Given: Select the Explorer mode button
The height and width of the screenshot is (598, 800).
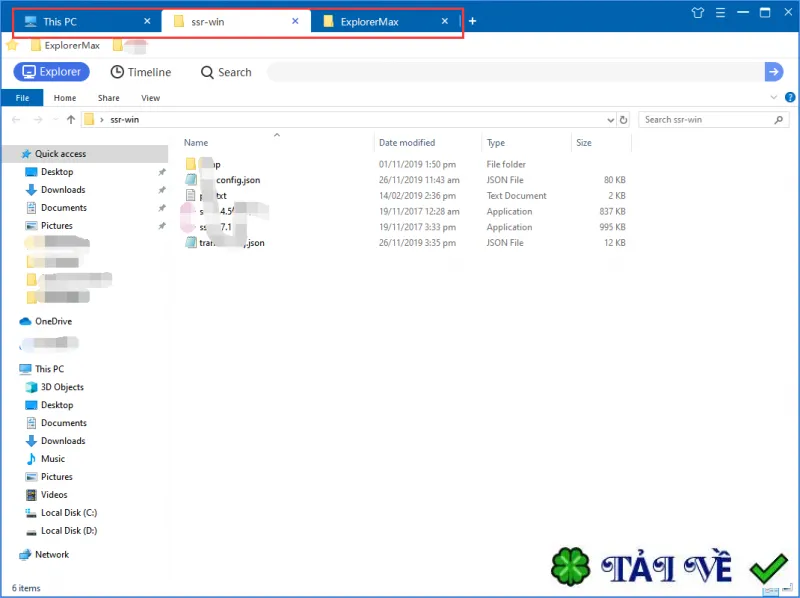Looking at the screenshot, I should point(52,72).
